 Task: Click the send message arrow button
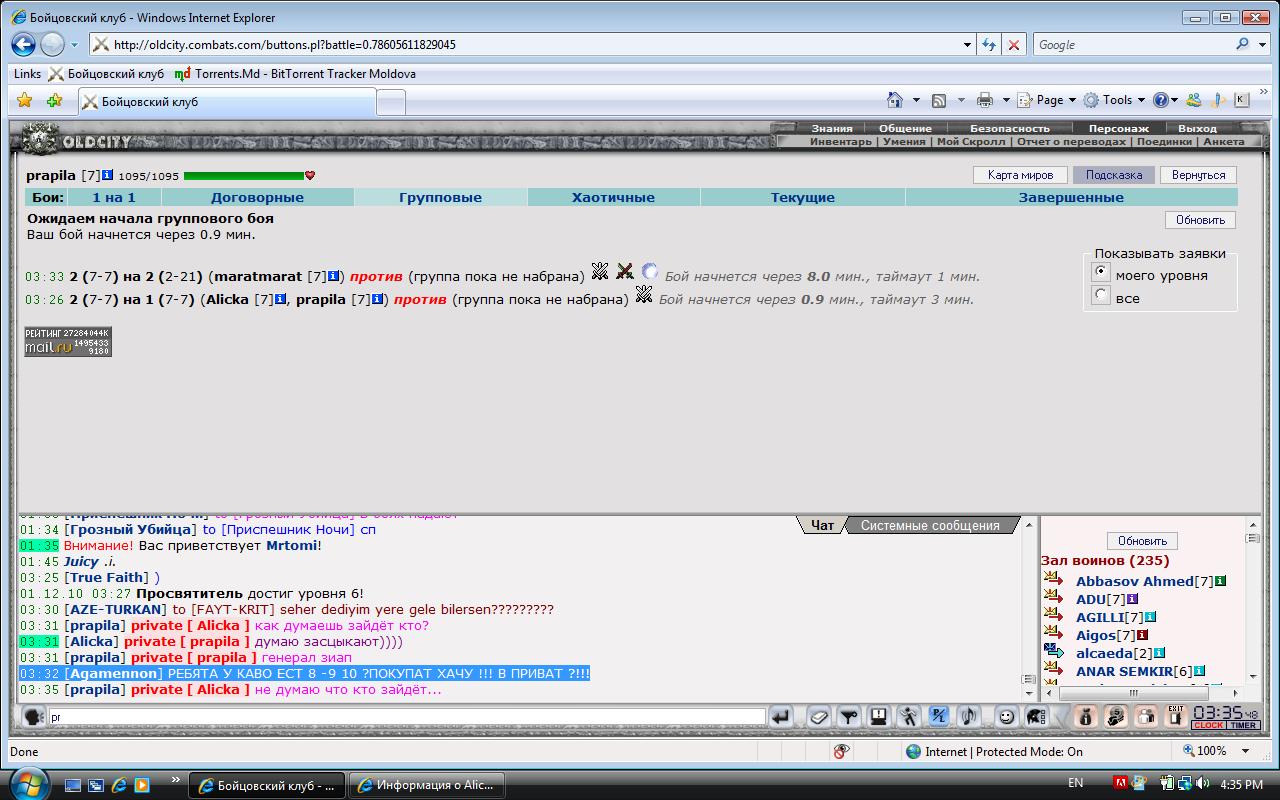[x=781, y=716]
